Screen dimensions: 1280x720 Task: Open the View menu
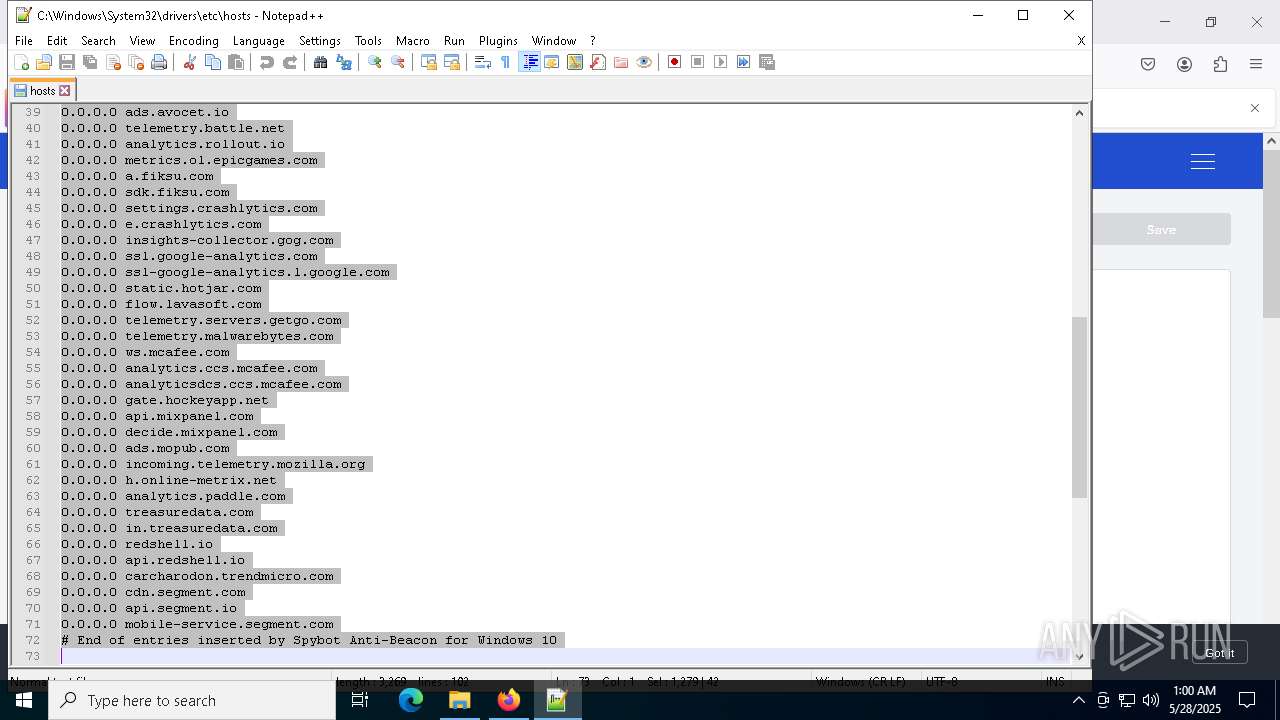tap(142, 41)
